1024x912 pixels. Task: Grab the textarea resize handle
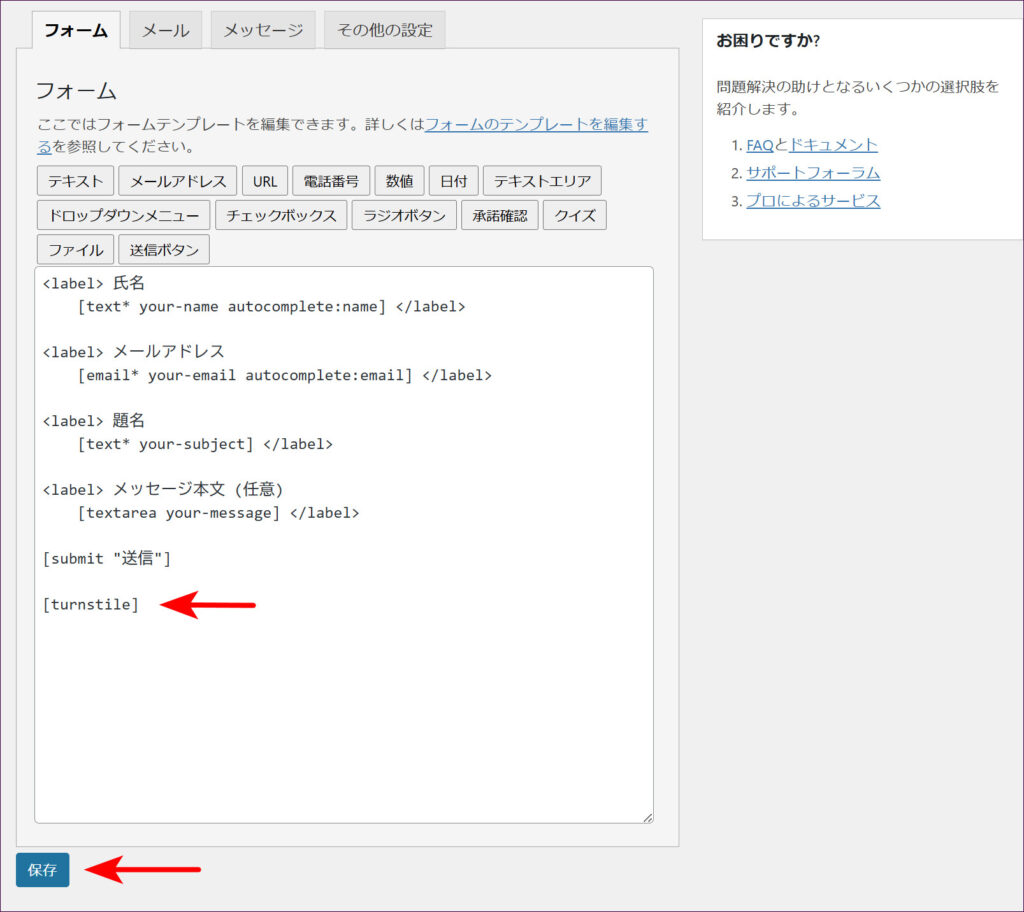pyautogui.click(x=647, y=817)
